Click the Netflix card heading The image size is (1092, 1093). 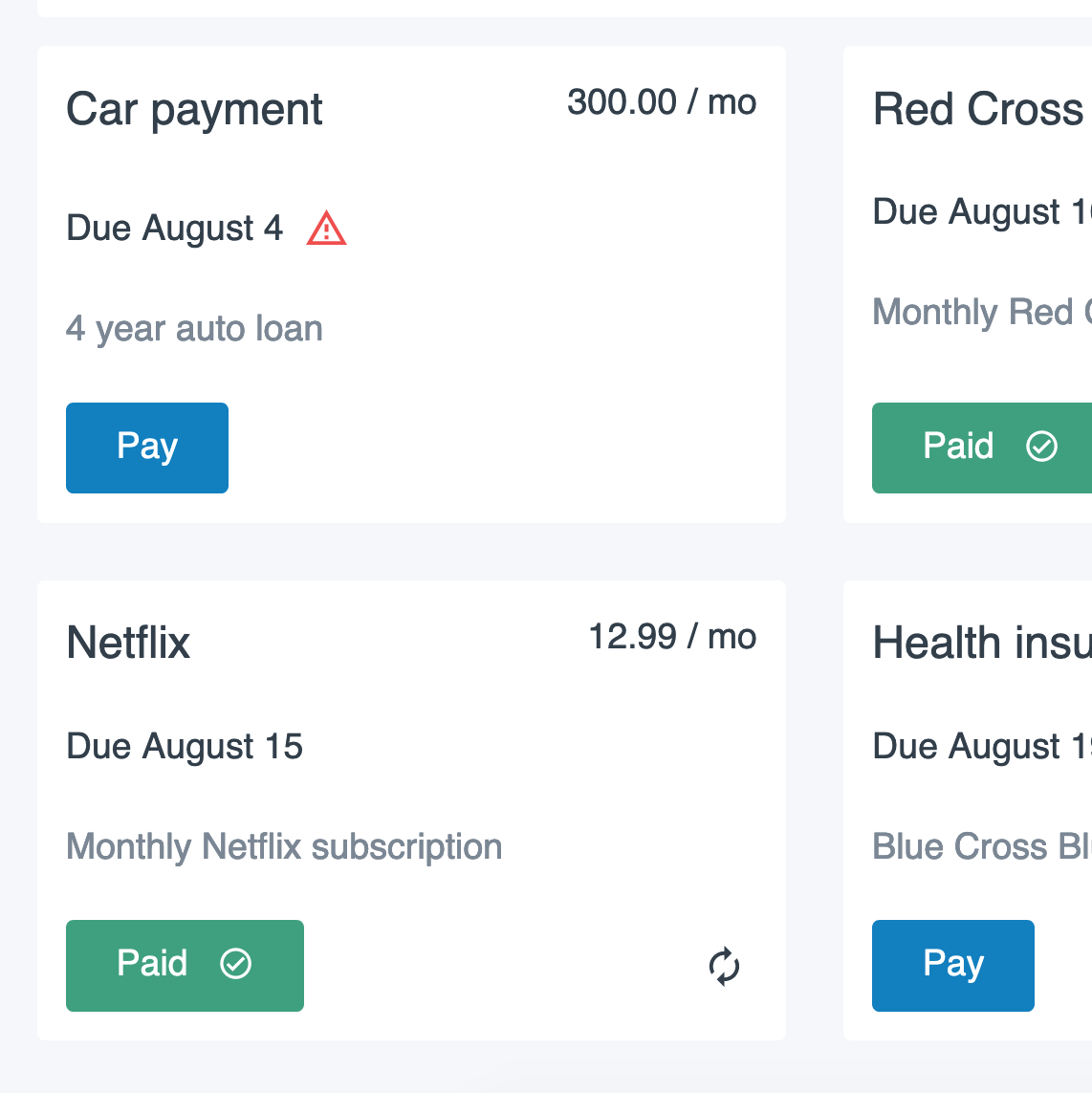click(x=128, y=643)
